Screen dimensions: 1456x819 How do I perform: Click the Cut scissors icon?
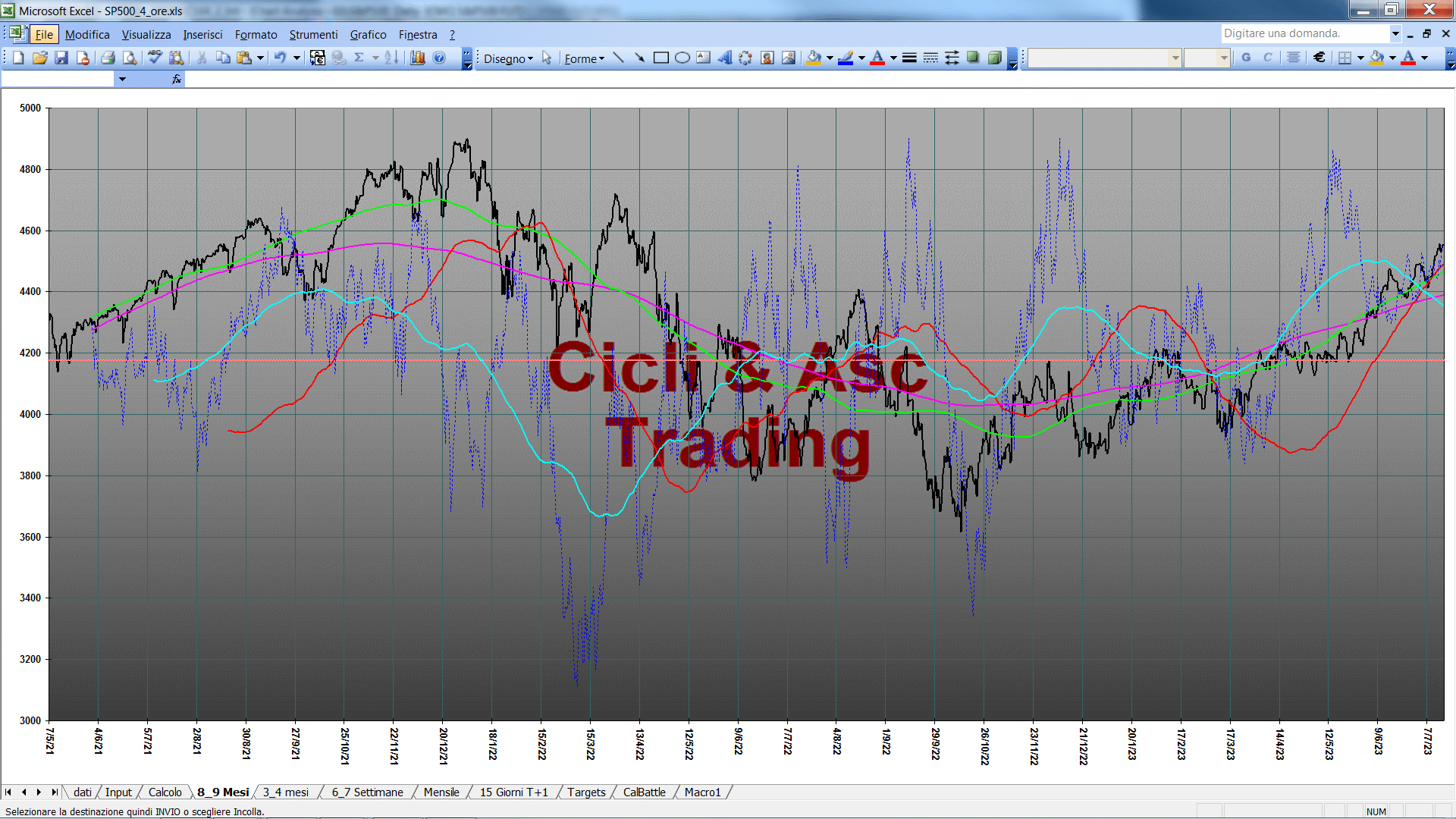tap(202, 58)
